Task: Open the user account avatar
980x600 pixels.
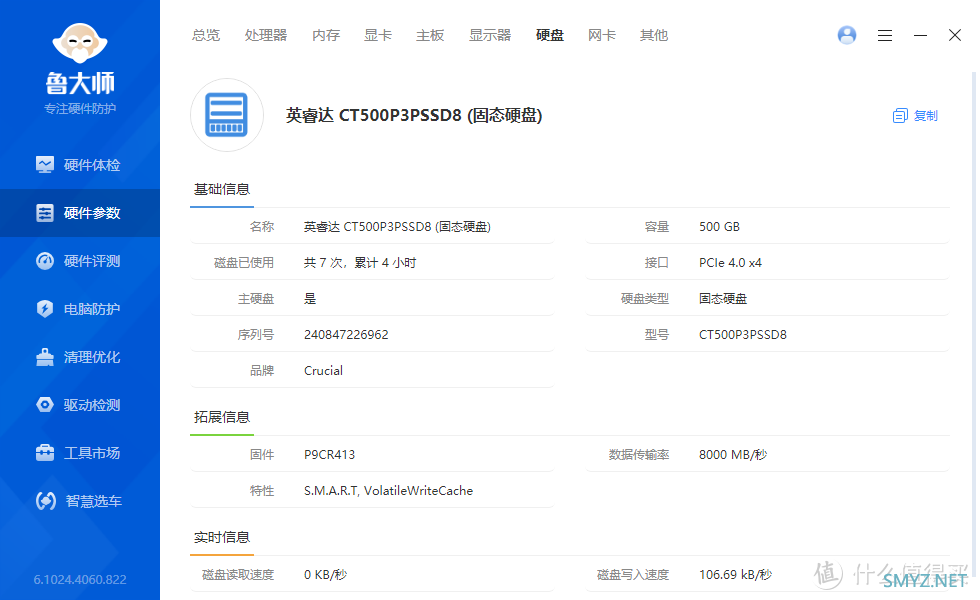Action: 847,35
